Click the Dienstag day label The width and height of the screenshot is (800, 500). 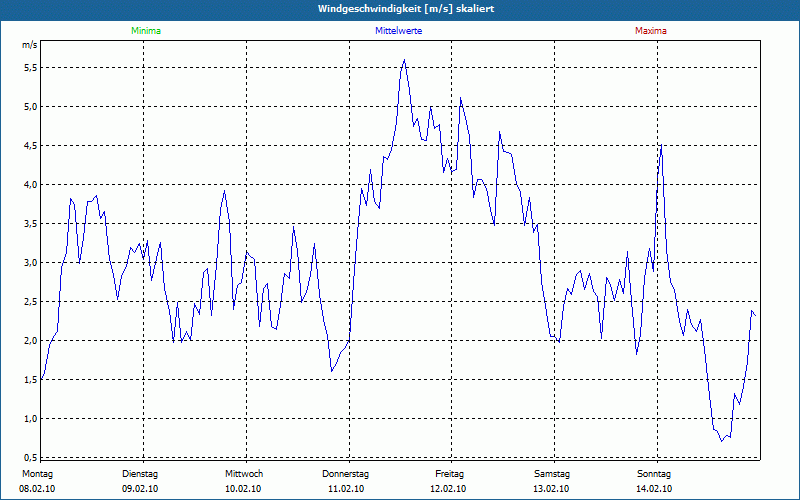140,474
